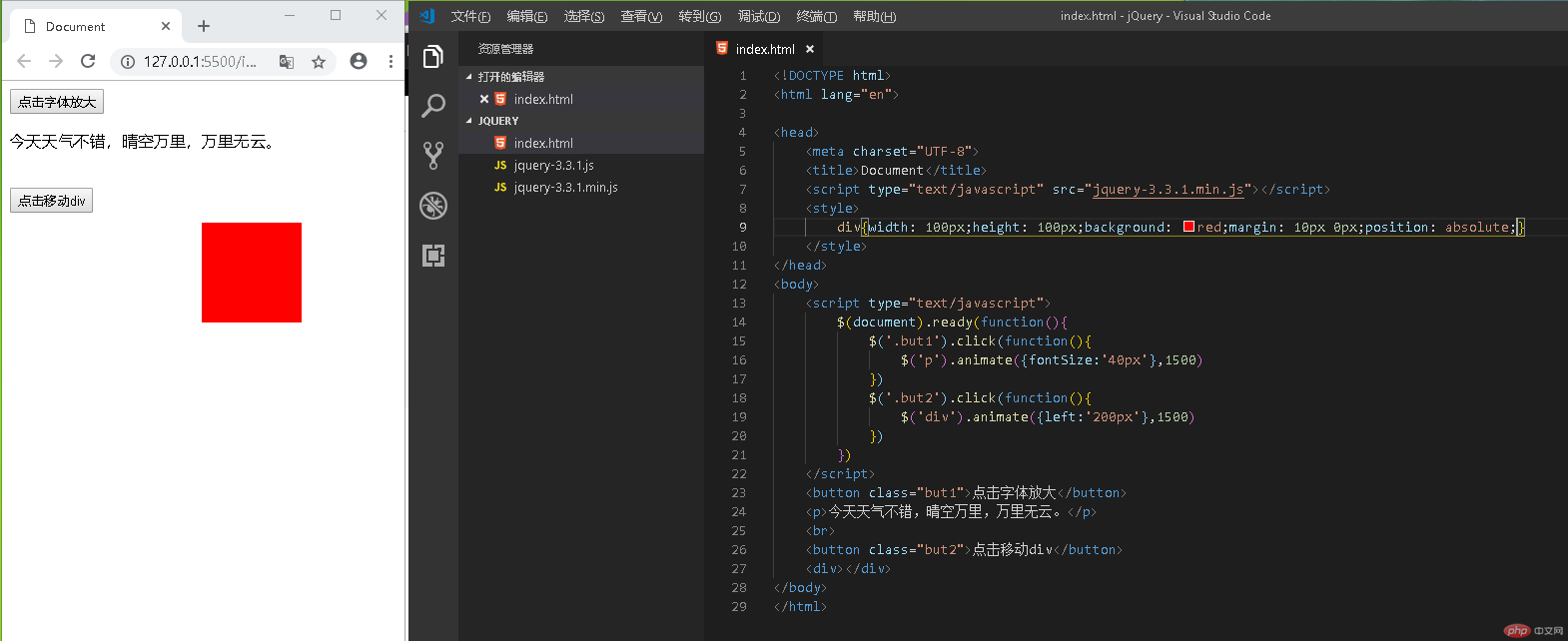Image resolution: width=1568 pixels, height=641 pixels.
Task: Close the Document tab in Chrome
Action: (x=166, y=26)
